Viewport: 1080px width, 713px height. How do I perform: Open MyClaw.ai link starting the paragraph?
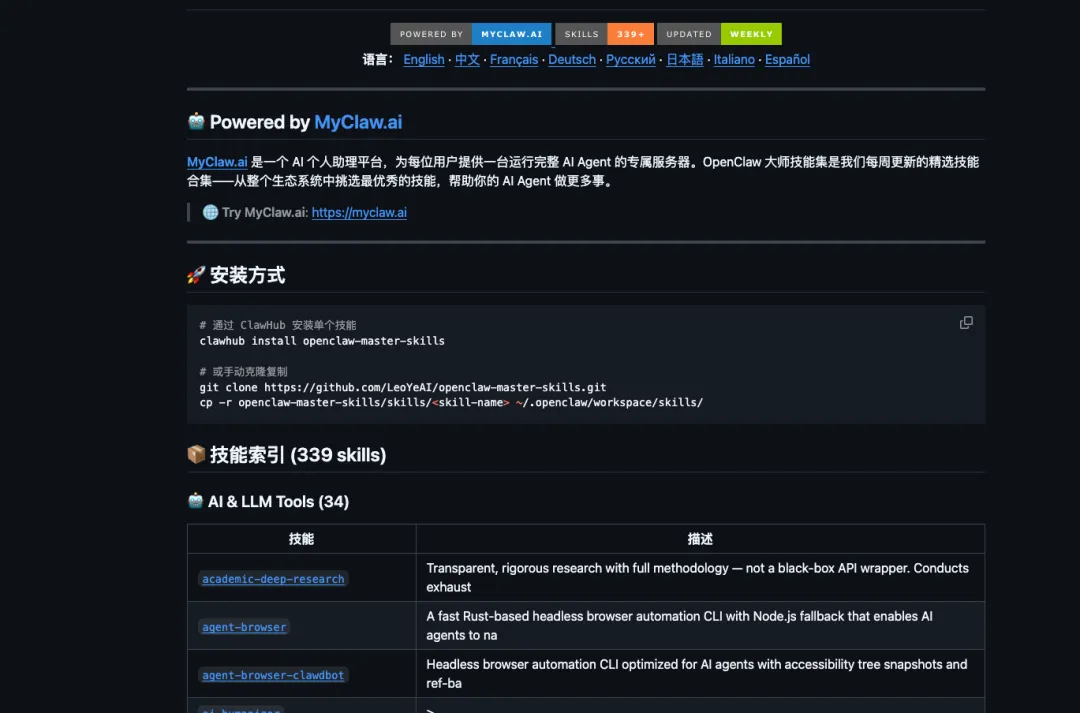pos(217,162)
